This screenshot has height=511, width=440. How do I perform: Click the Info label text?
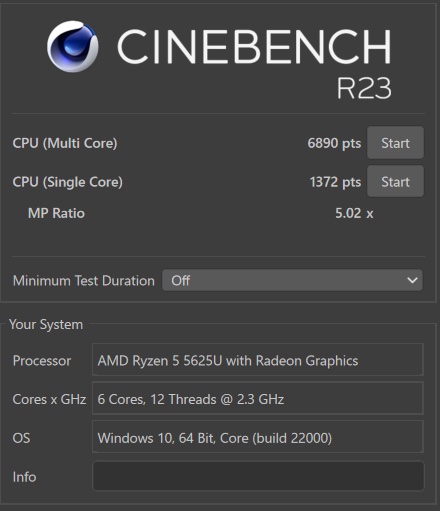(x=24, y=477)
